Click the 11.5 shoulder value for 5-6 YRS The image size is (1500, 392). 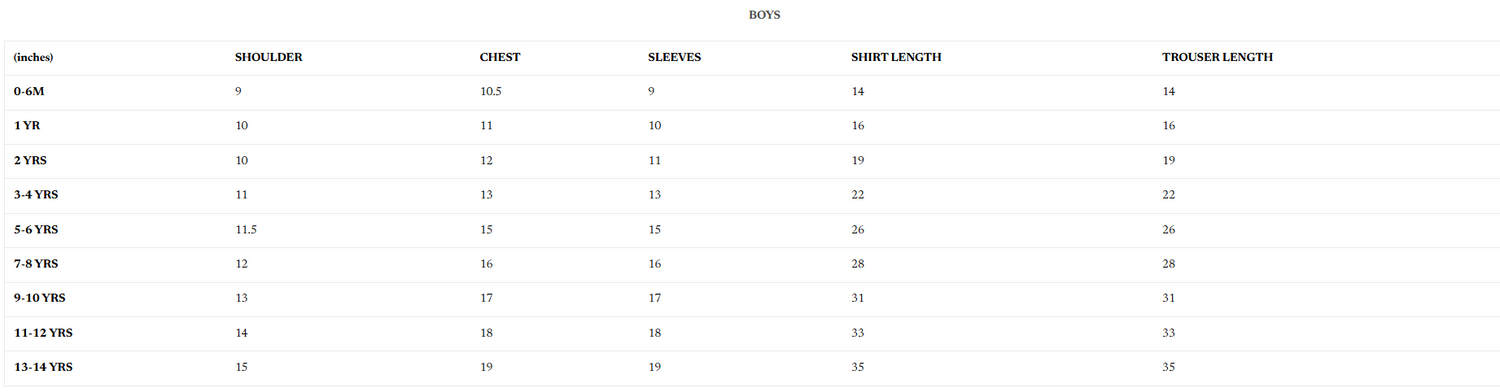[246, 229]
